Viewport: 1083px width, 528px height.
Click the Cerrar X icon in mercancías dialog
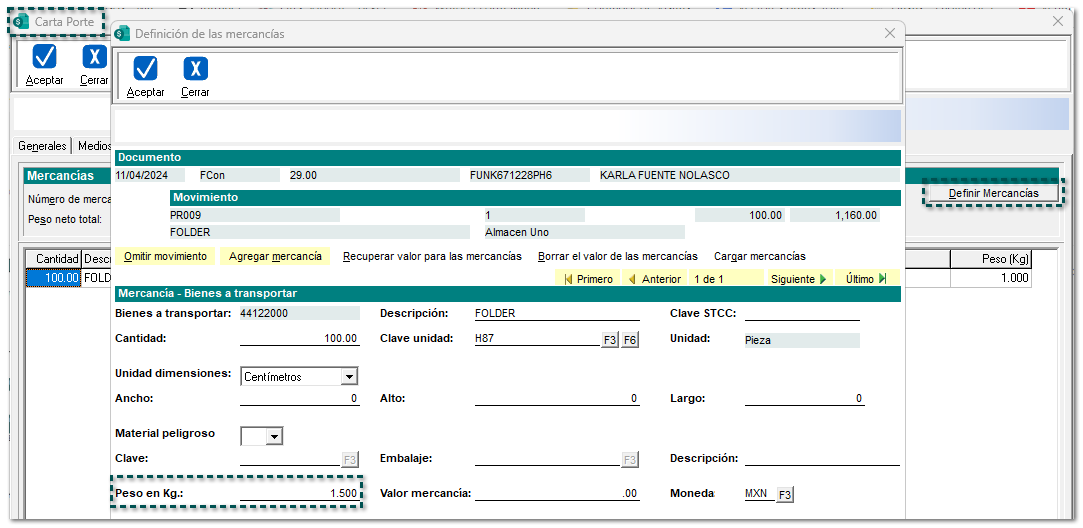(x=195, y=69)
